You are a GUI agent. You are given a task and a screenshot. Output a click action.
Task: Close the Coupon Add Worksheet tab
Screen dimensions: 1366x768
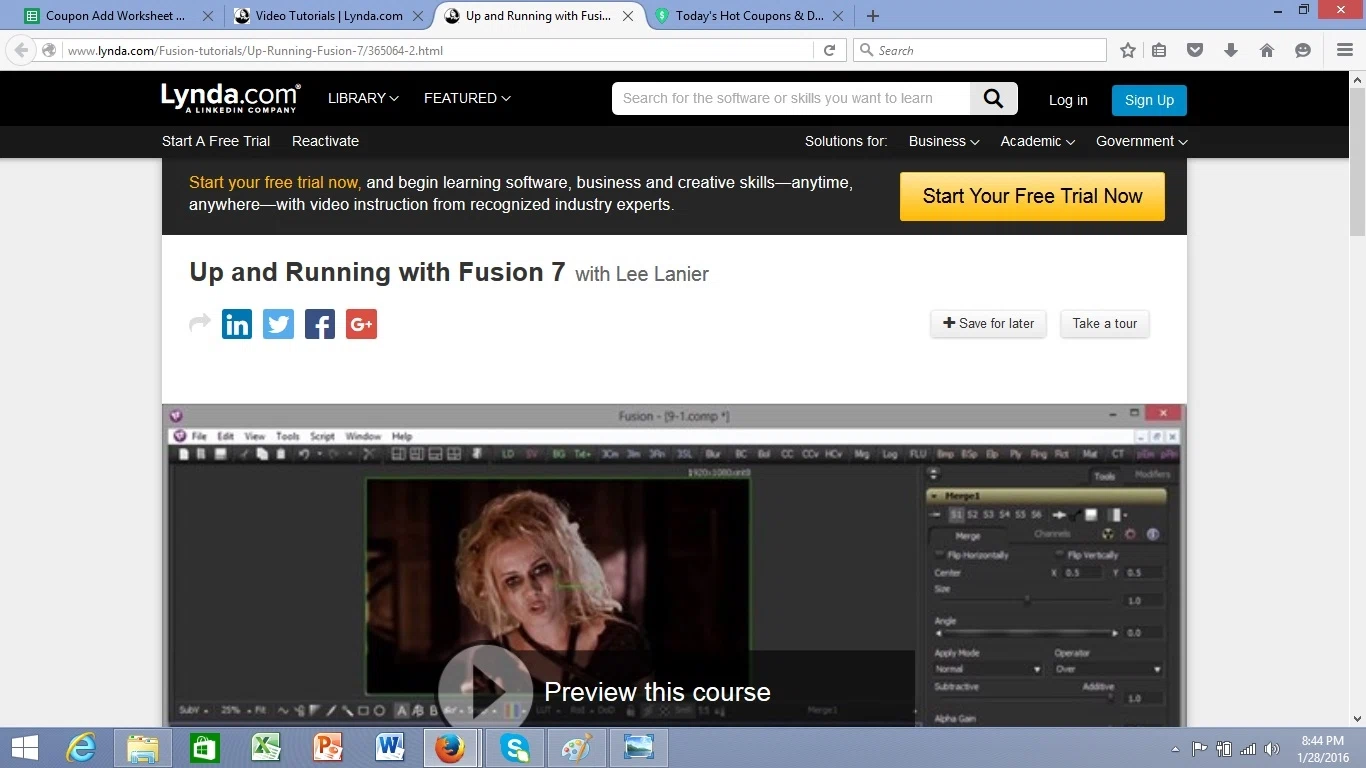pyautogui.click(x=207, y=16)
